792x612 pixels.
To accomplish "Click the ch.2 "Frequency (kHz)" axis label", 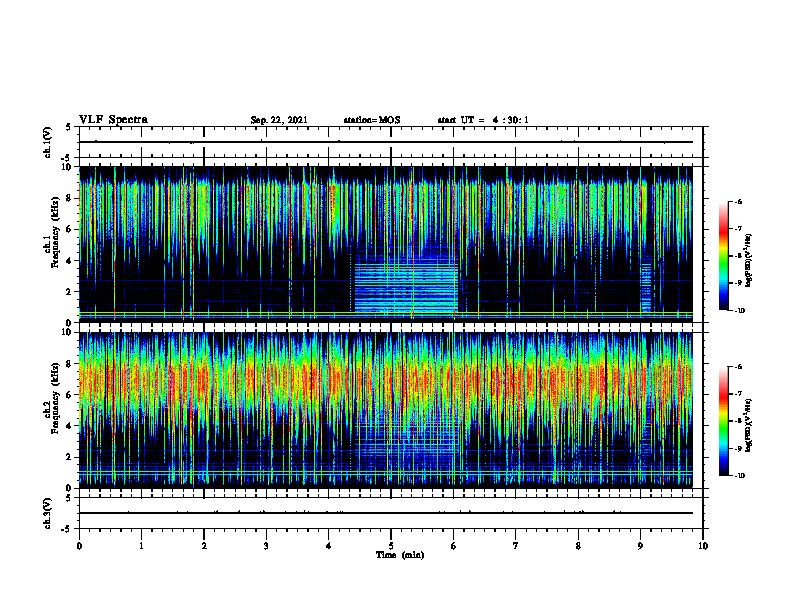I will coord(55,398).
